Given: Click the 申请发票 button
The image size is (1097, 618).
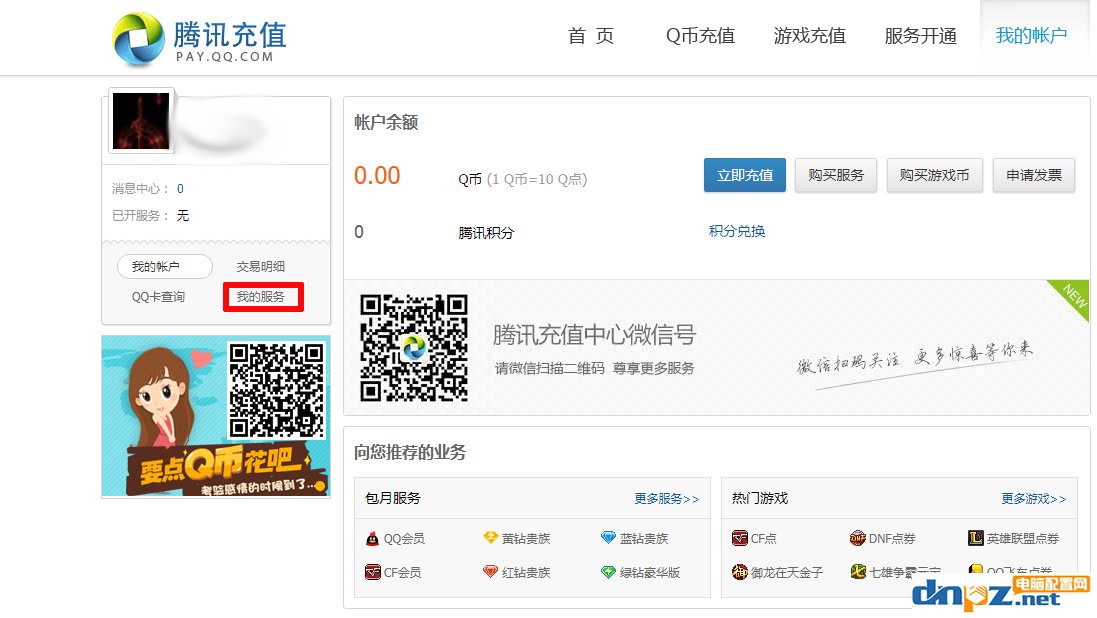Looking at the screenshot, I should point(1033,175).
